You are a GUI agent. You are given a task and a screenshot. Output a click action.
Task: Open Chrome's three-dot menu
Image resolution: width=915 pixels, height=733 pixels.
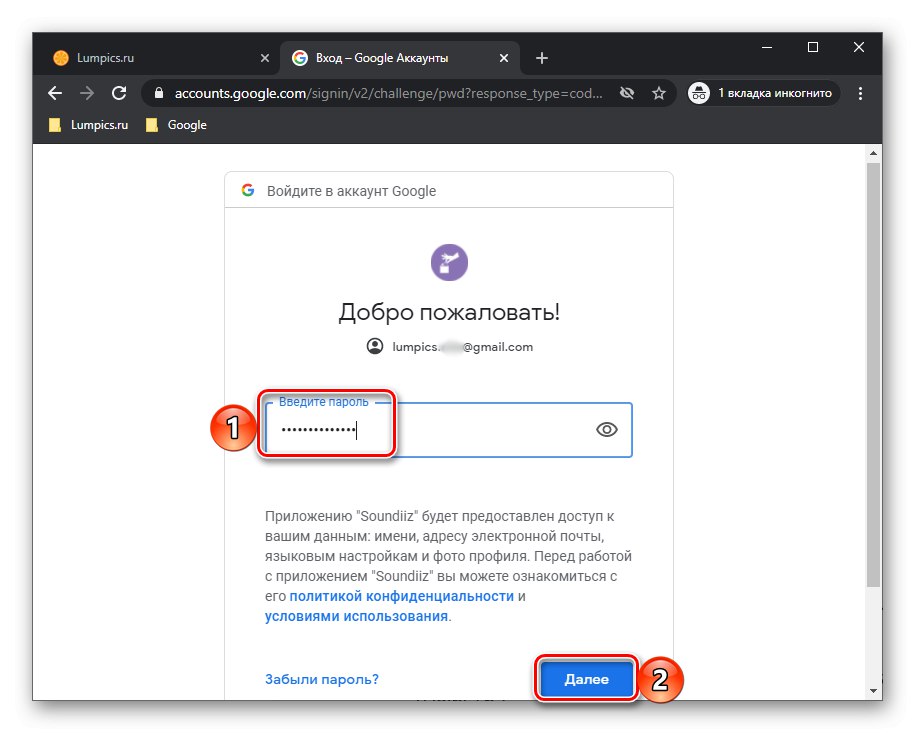click(x=860, y=93)
